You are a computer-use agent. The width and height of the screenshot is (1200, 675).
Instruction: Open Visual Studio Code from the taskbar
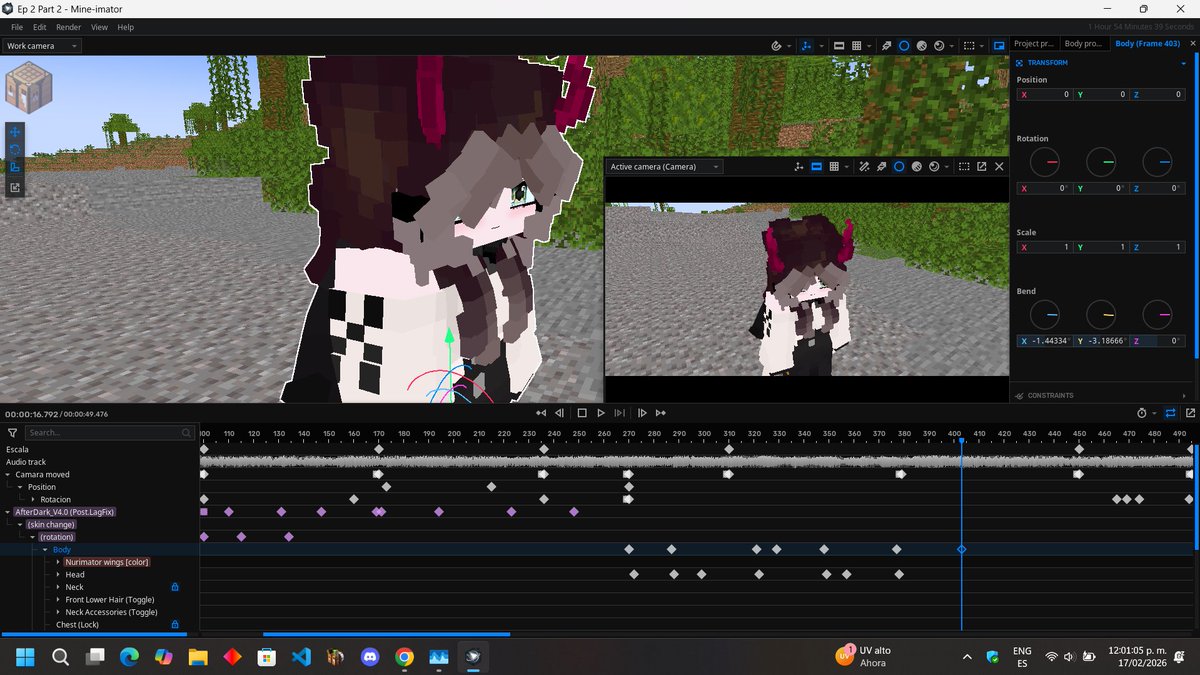point(301,657)
